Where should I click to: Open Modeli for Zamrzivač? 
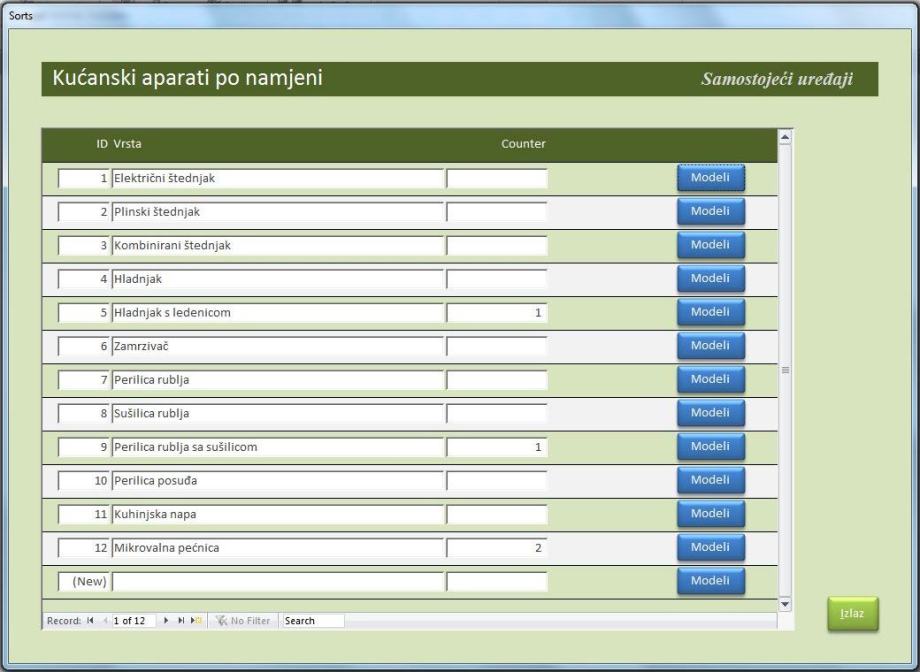click(x=711, y=346)
